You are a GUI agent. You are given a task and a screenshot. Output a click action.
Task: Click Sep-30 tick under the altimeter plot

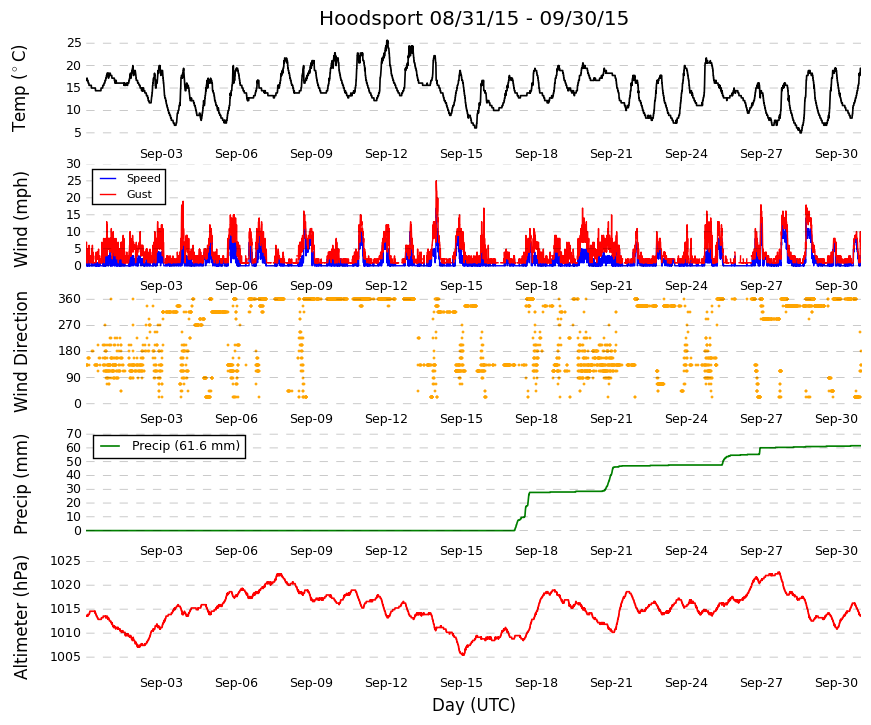(x=836, y=683)
